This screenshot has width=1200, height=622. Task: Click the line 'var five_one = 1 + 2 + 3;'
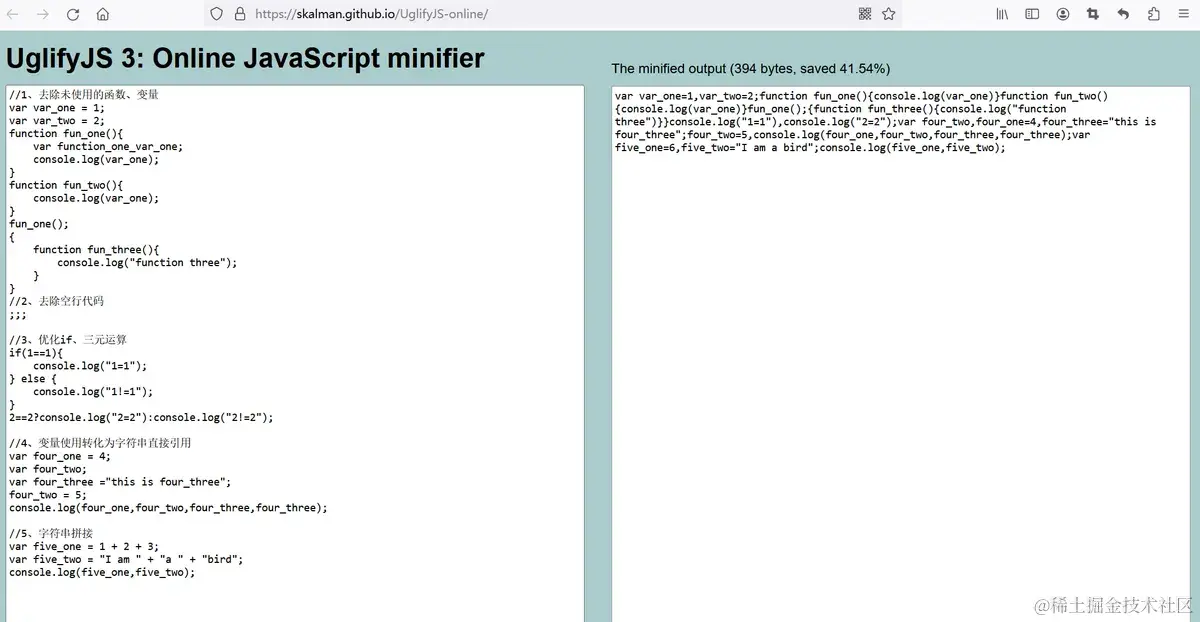(84, 547)
